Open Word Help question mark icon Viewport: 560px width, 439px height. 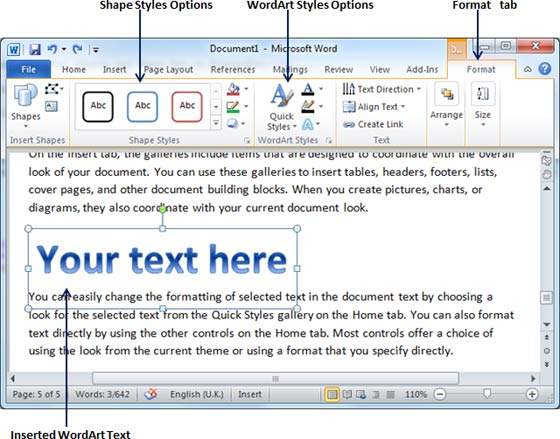(x=545, y=69)
